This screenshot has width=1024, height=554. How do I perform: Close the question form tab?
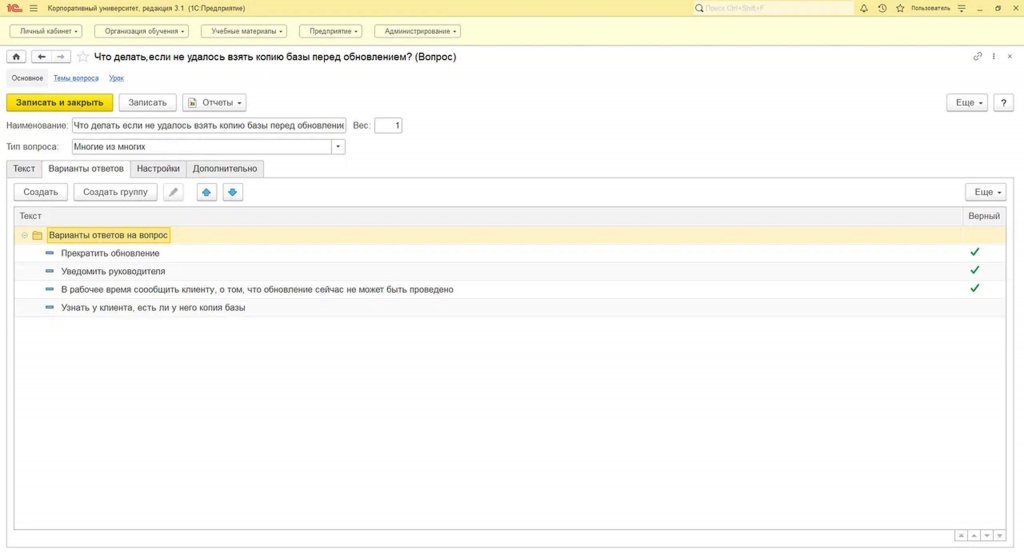[x=1010, y=57]
